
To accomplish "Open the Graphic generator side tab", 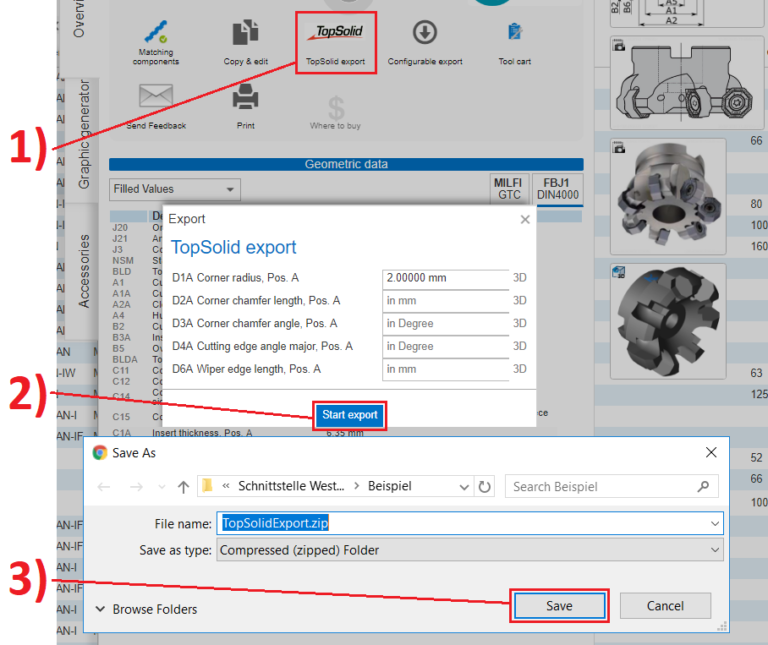I will pos(84,134).
